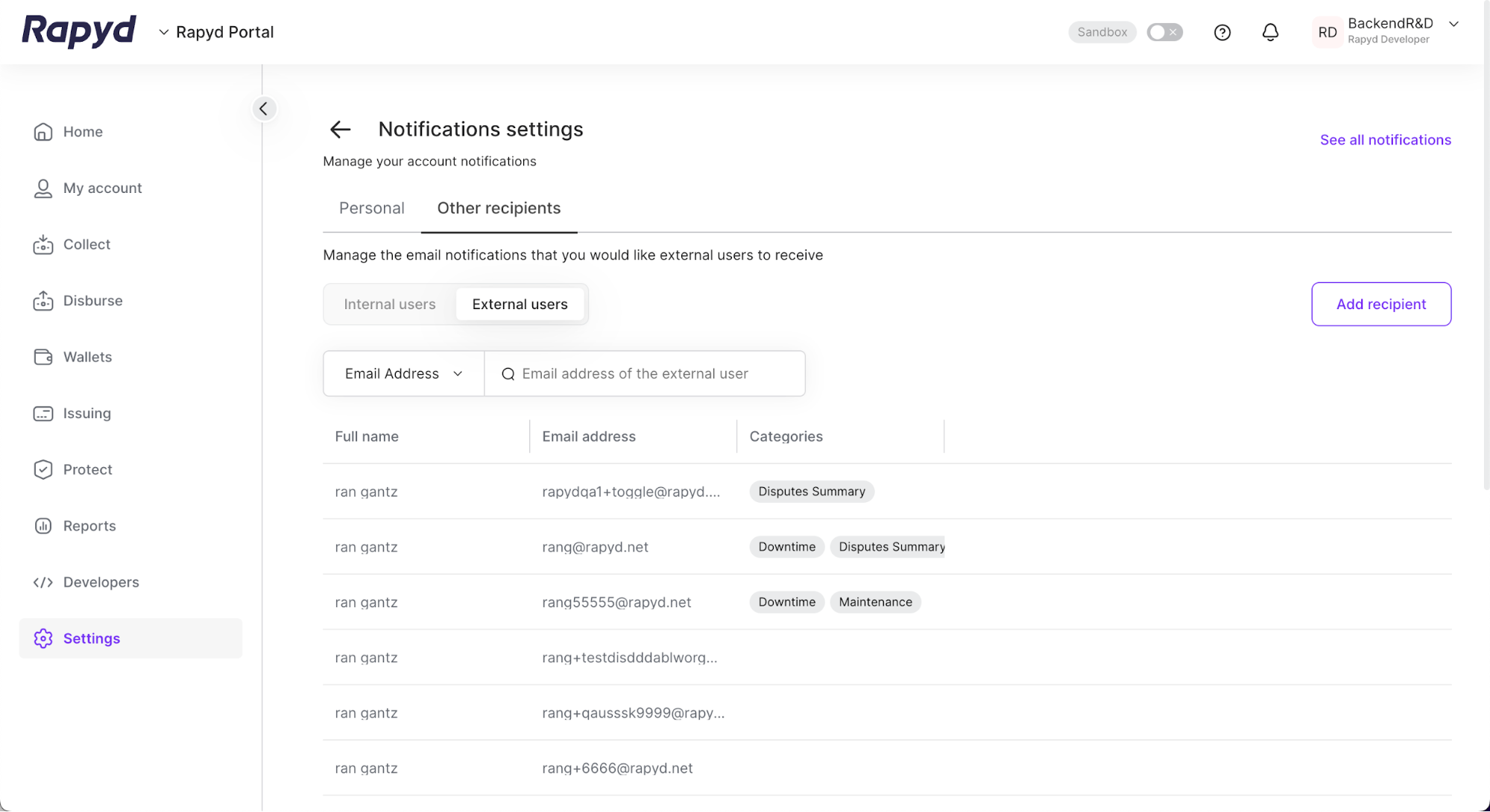Click the Protect icon in sidebar
The height and width of the screenshot is (812, 1490).
point(42,468)
